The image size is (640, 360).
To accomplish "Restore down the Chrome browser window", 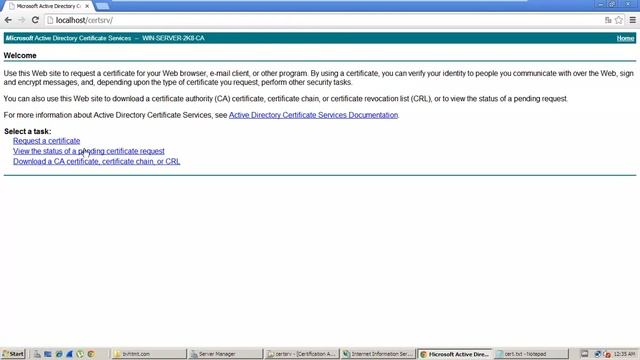I will (612, 4).
